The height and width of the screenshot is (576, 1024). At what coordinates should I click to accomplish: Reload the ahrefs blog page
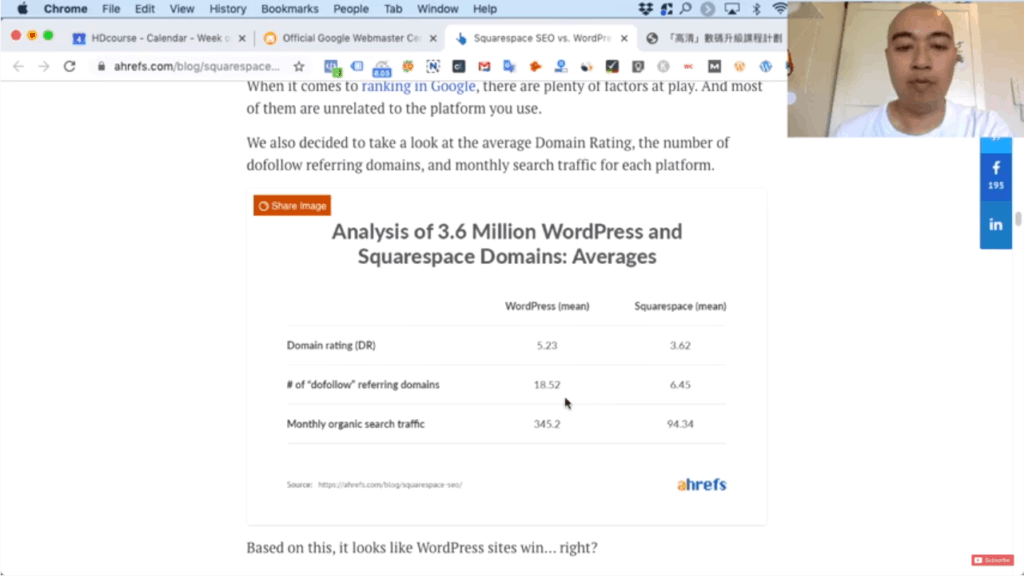pyautogui.click(x=69, y=66)
